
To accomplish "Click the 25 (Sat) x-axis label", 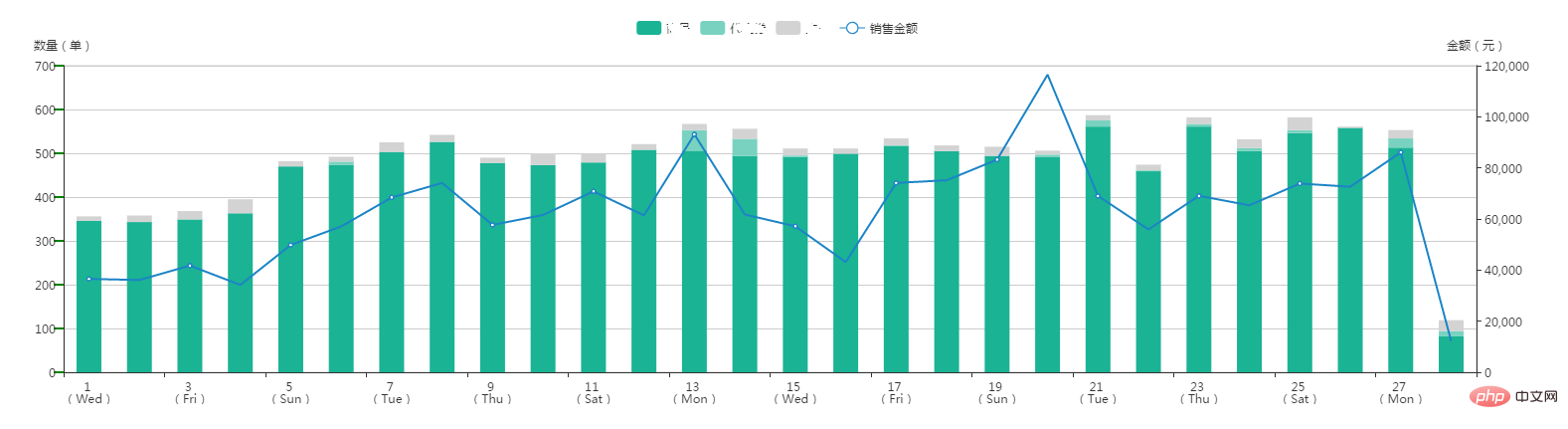I will click(1299, 393).
